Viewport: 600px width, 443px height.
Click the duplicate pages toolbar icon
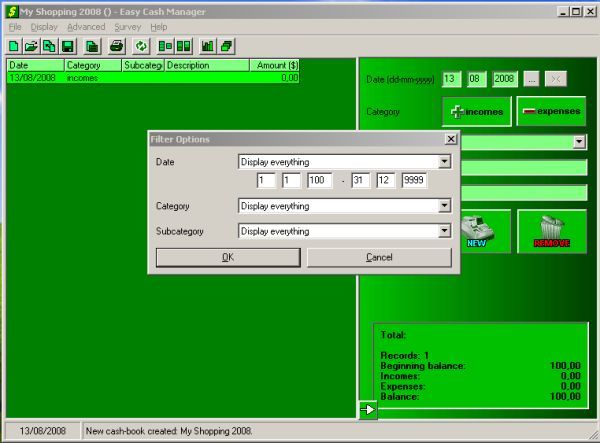click(x=49, y=46)
